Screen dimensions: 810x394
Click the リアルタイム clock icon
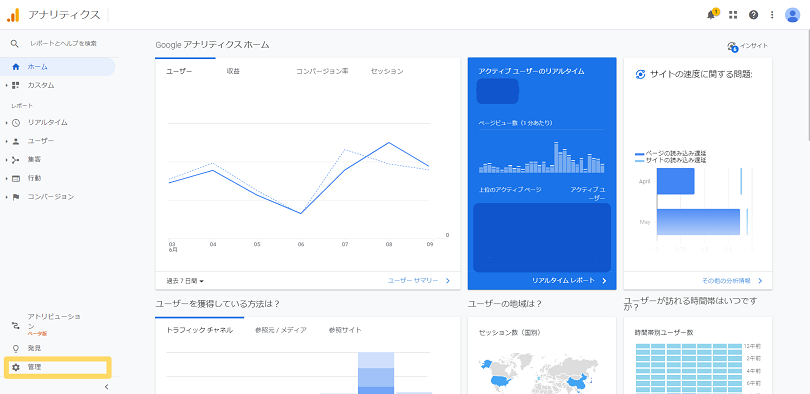click(15, 122)
